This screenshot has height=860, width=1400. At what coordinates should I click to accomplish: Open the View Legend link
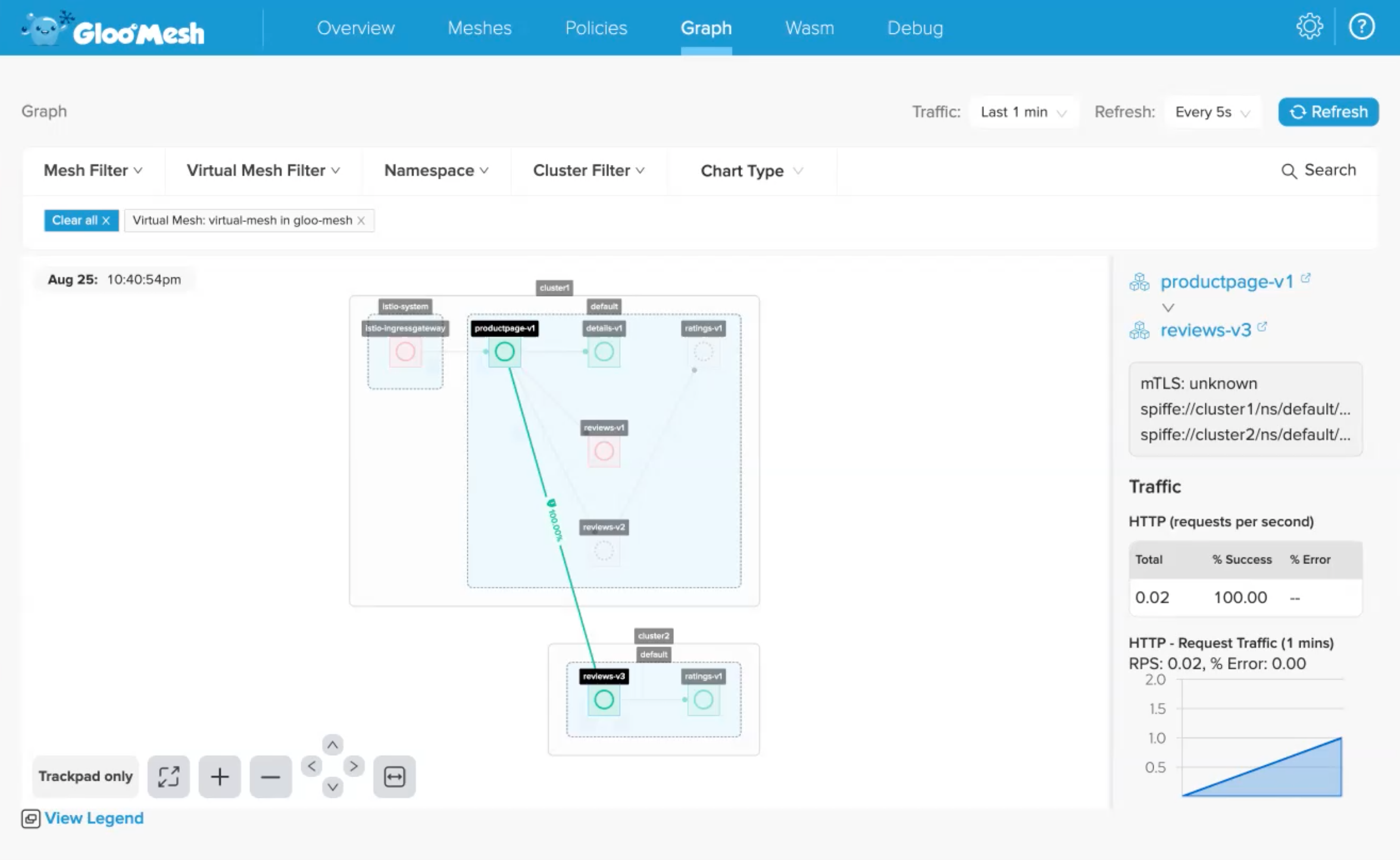coord(94,818)
